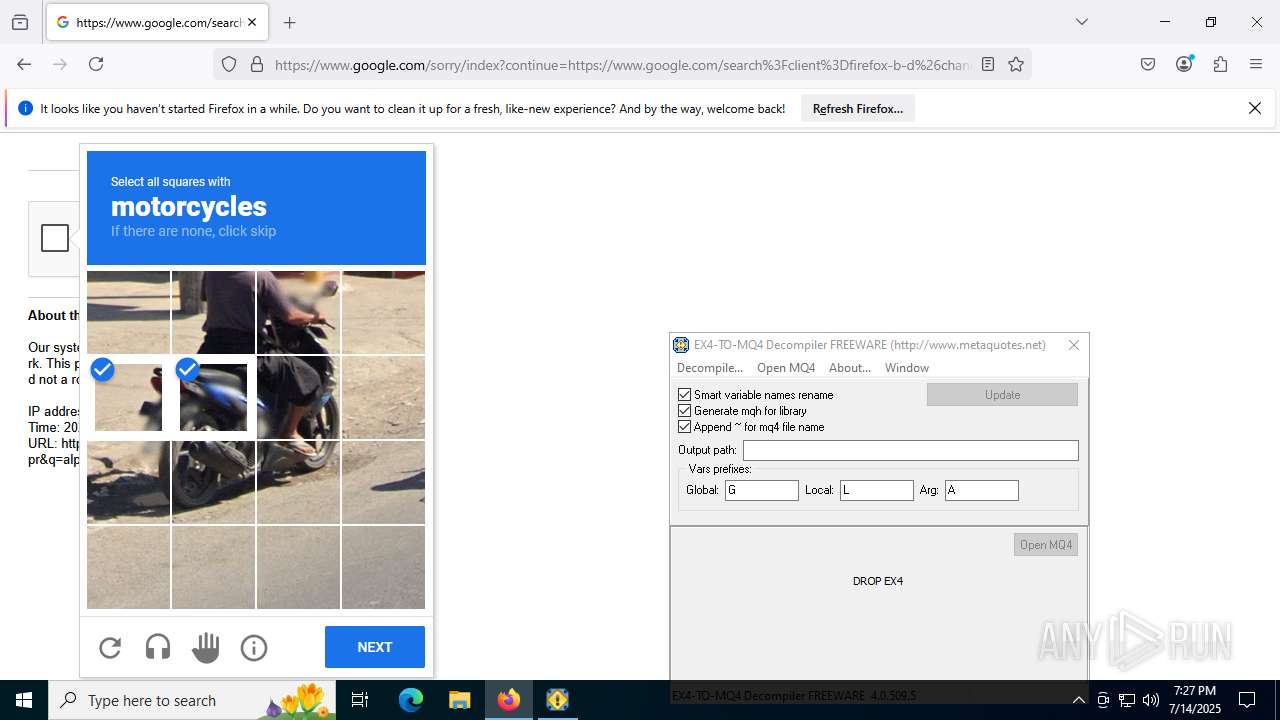Open captcha help info icon
Image resolution: width=1280 pixels, height=720 pixels.
tap(254, 648)
